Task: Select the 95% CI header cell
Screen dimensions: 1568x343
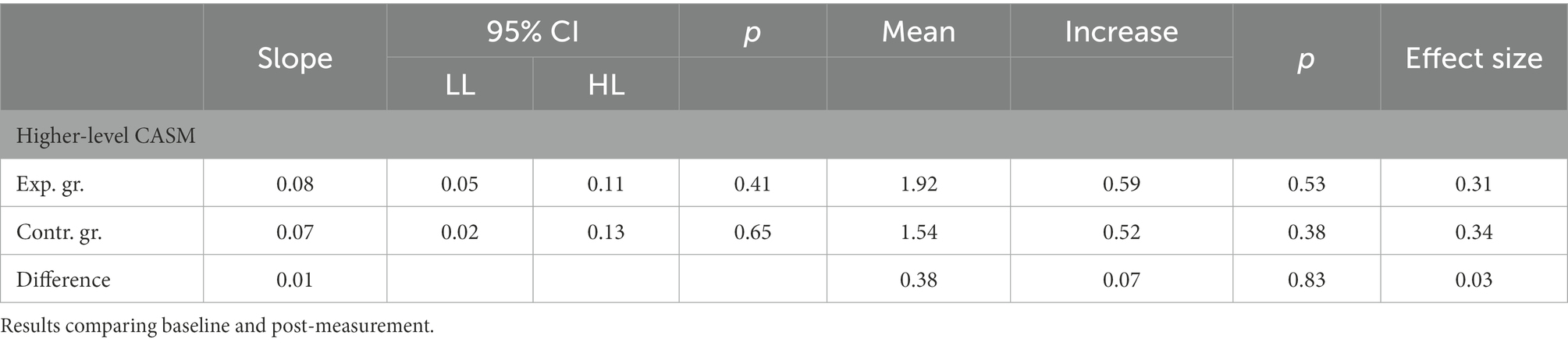Action: click(533, 31)
